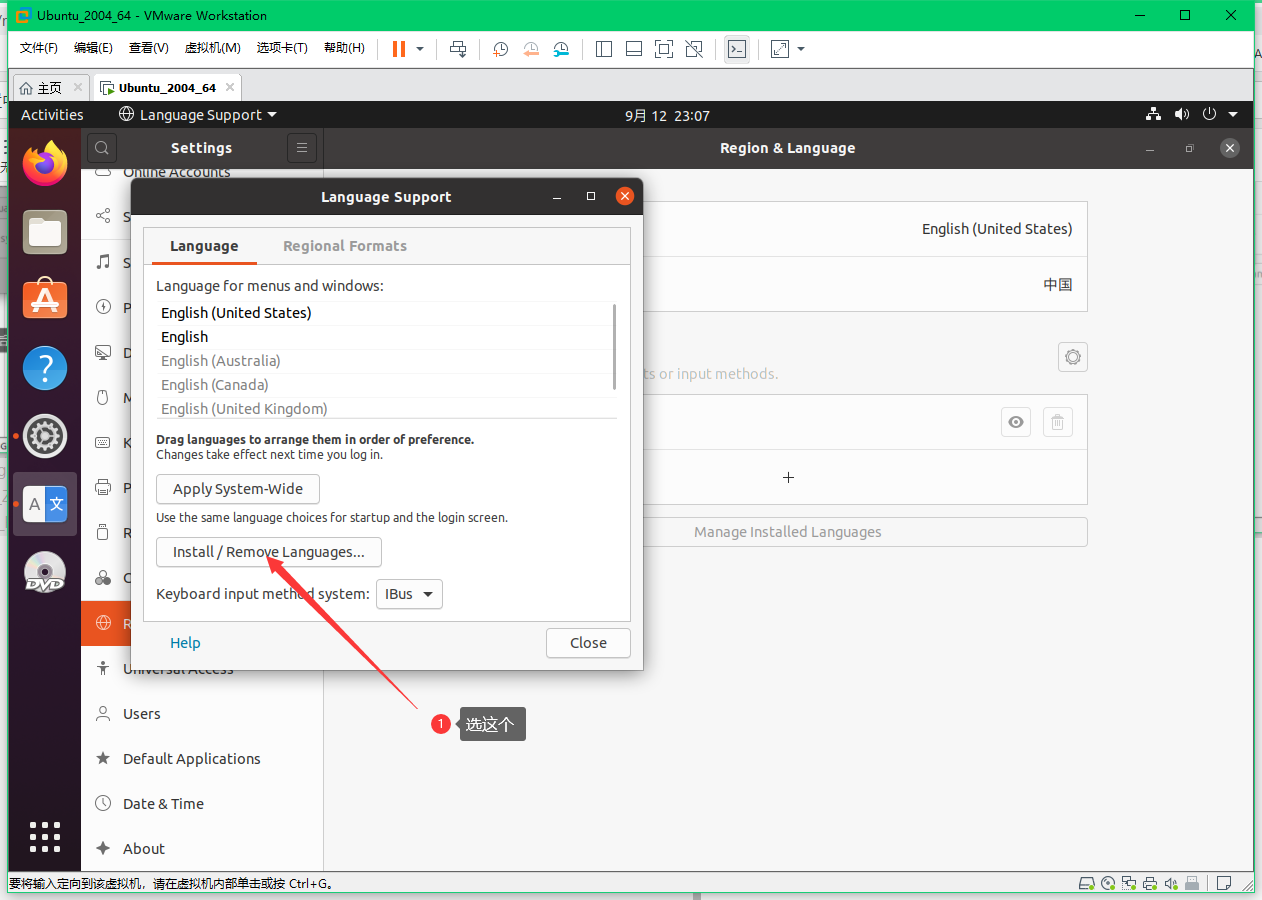The image size is (1262, 900).
Task: Open the power options dropdown beside pause
Action: pos(420,49)
